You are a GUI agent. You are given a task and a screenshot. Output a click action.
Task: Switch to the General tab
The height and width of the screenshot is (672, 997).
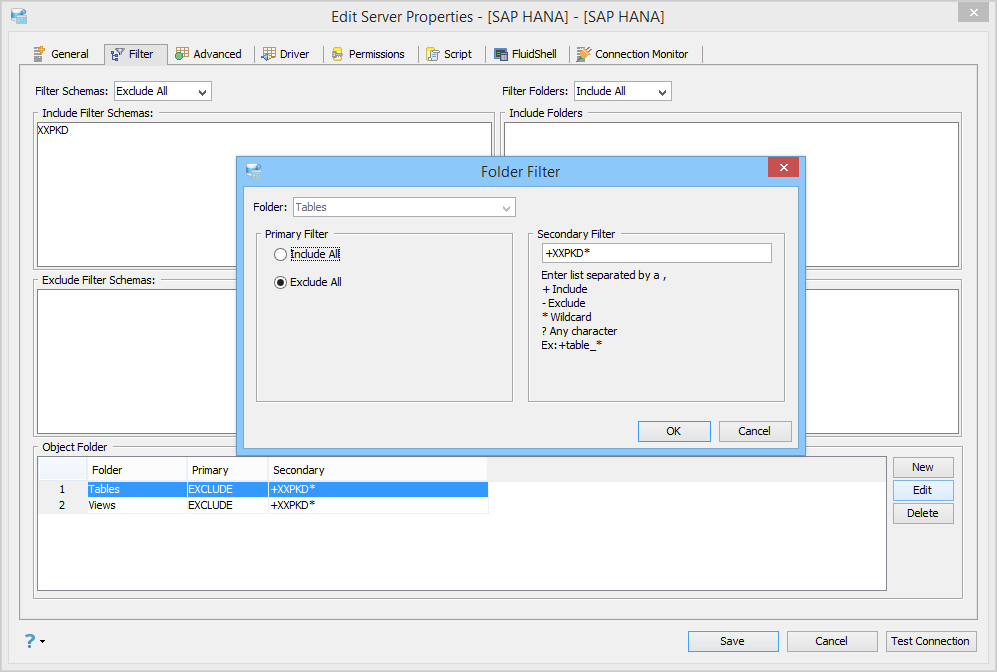tap(61, 54)
